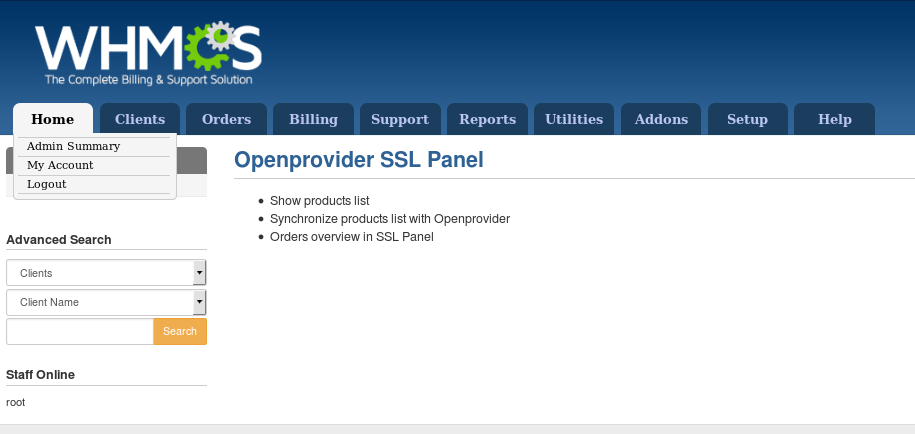Open the Clients tab
This screenshot has height=434, width=915.
pyautogui.click(x=140, y=119)
